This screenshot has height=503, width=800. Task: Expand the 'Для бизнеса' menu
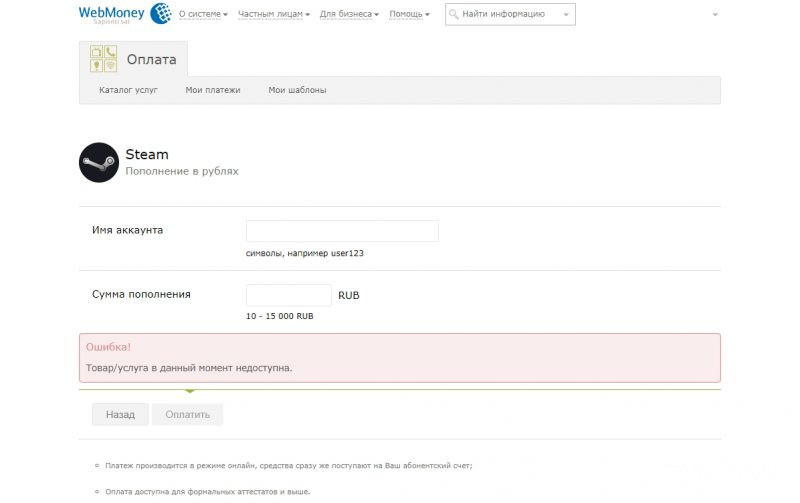(x=349, y=14)
